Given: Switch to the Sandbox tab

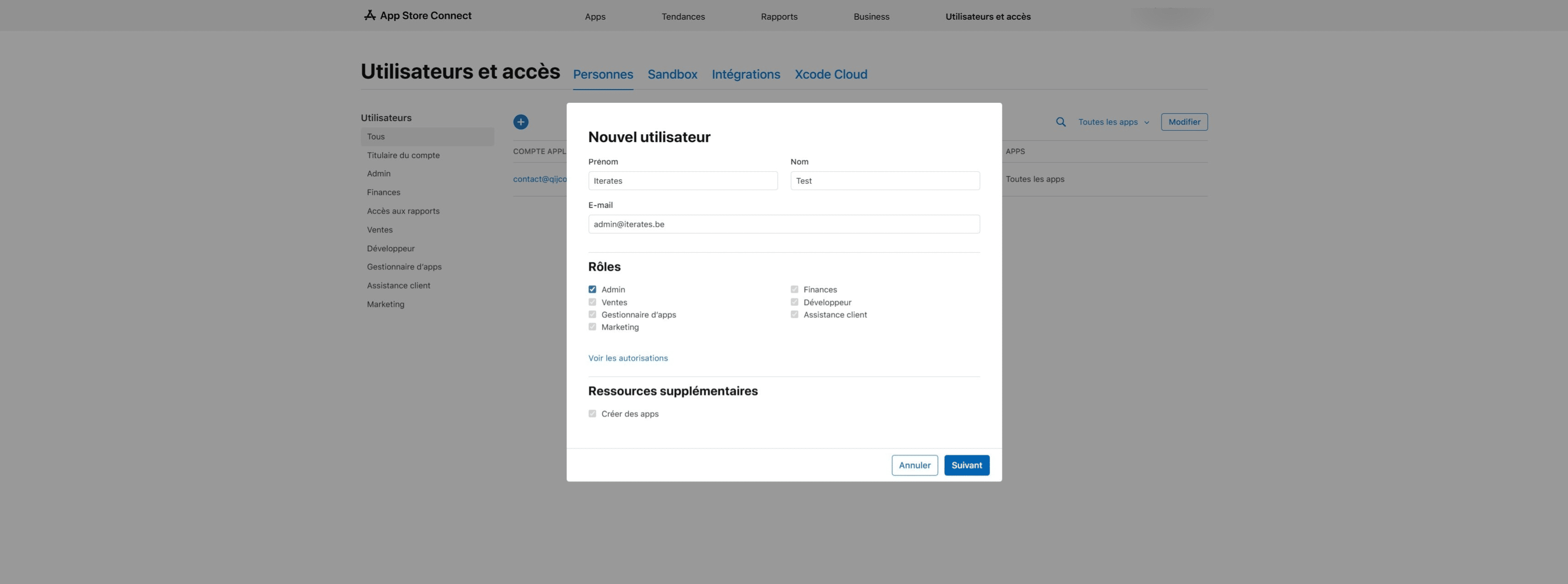Looking at the screenshot, I should (672, 74).
